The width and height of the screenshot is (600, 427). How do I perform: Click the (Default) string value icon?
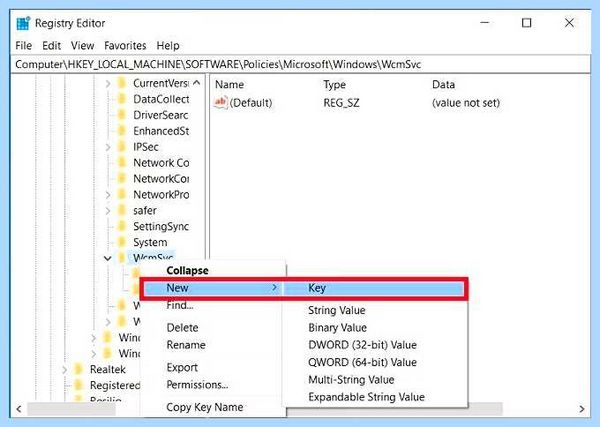pyautogui.click(x=221, y=103)
